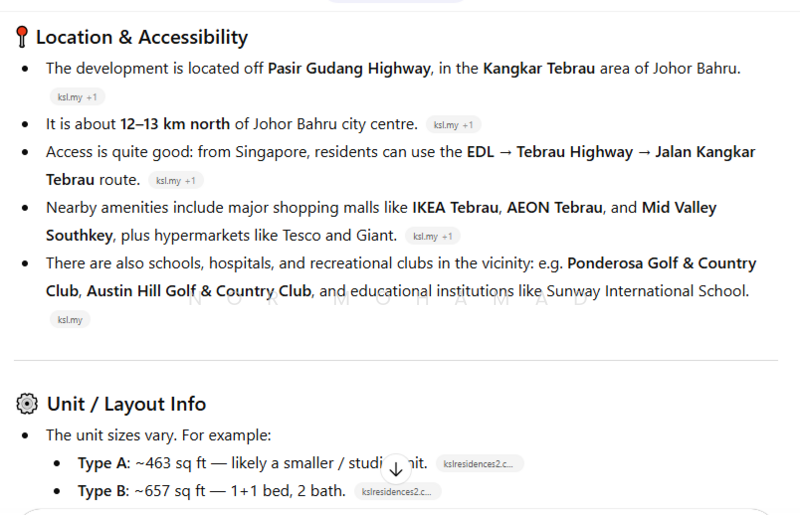The width and height of the screenshot is (800, 515).
Task: Click the bold AEON Tebrau text
Action: coord(555,208)
